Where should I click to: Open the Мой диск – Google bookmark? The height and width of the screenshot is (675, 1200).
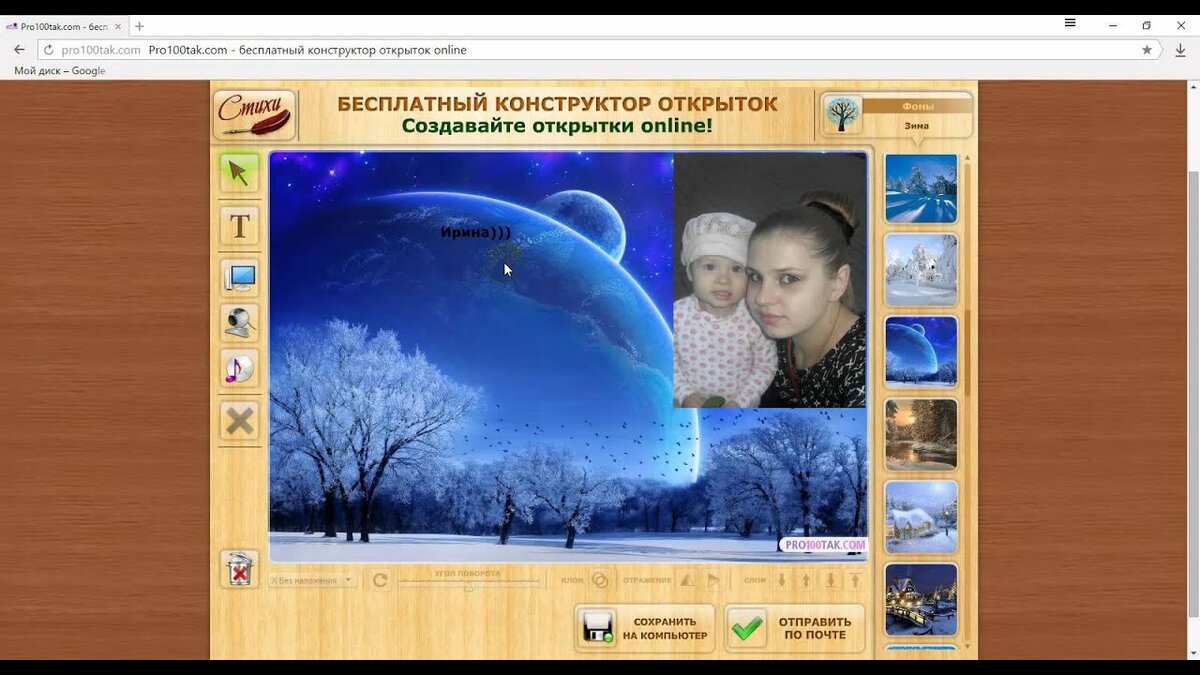point(60,71)
